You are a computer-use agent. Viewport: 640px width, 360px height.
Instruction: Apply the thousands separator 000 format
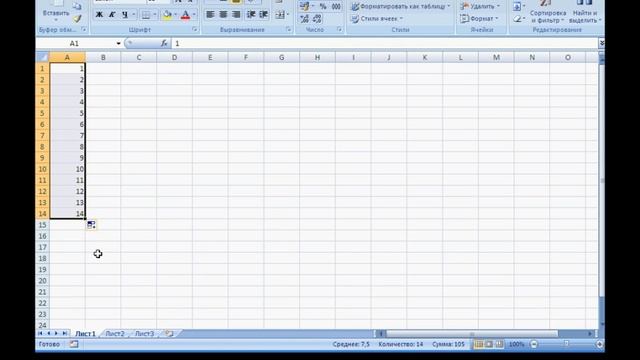point(336,6)
